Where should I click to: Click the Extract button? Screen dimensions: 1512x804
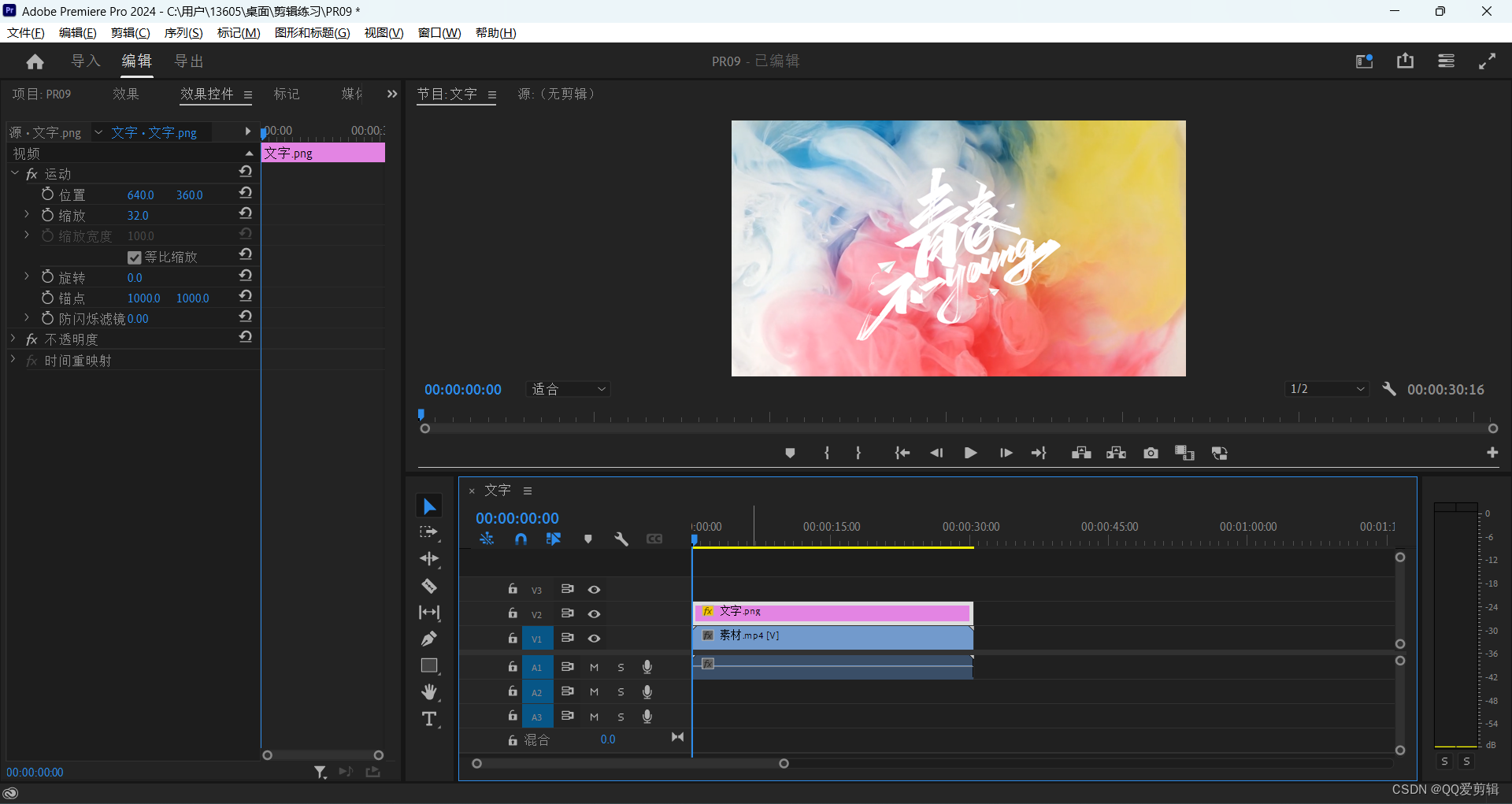click(1116, 453)
